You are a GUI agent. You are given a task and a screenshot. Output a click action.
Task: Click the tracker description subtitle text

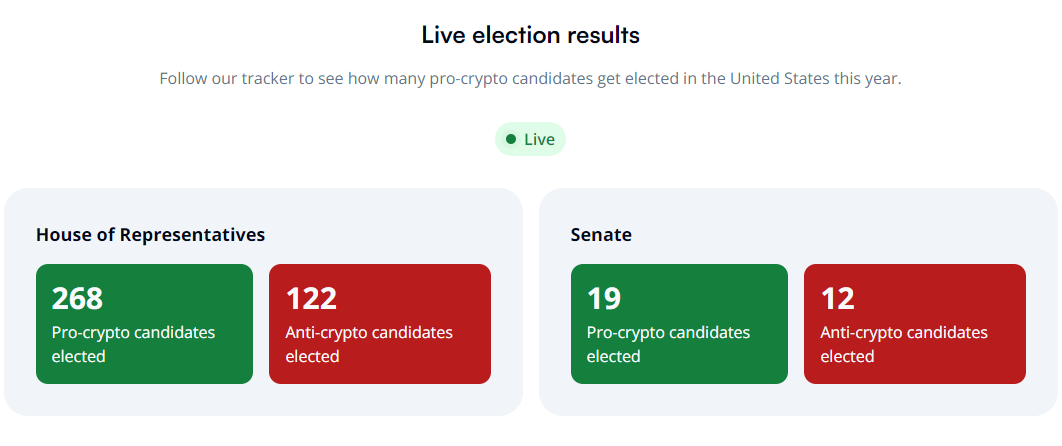pyautogui.click(x=530, y=79)
